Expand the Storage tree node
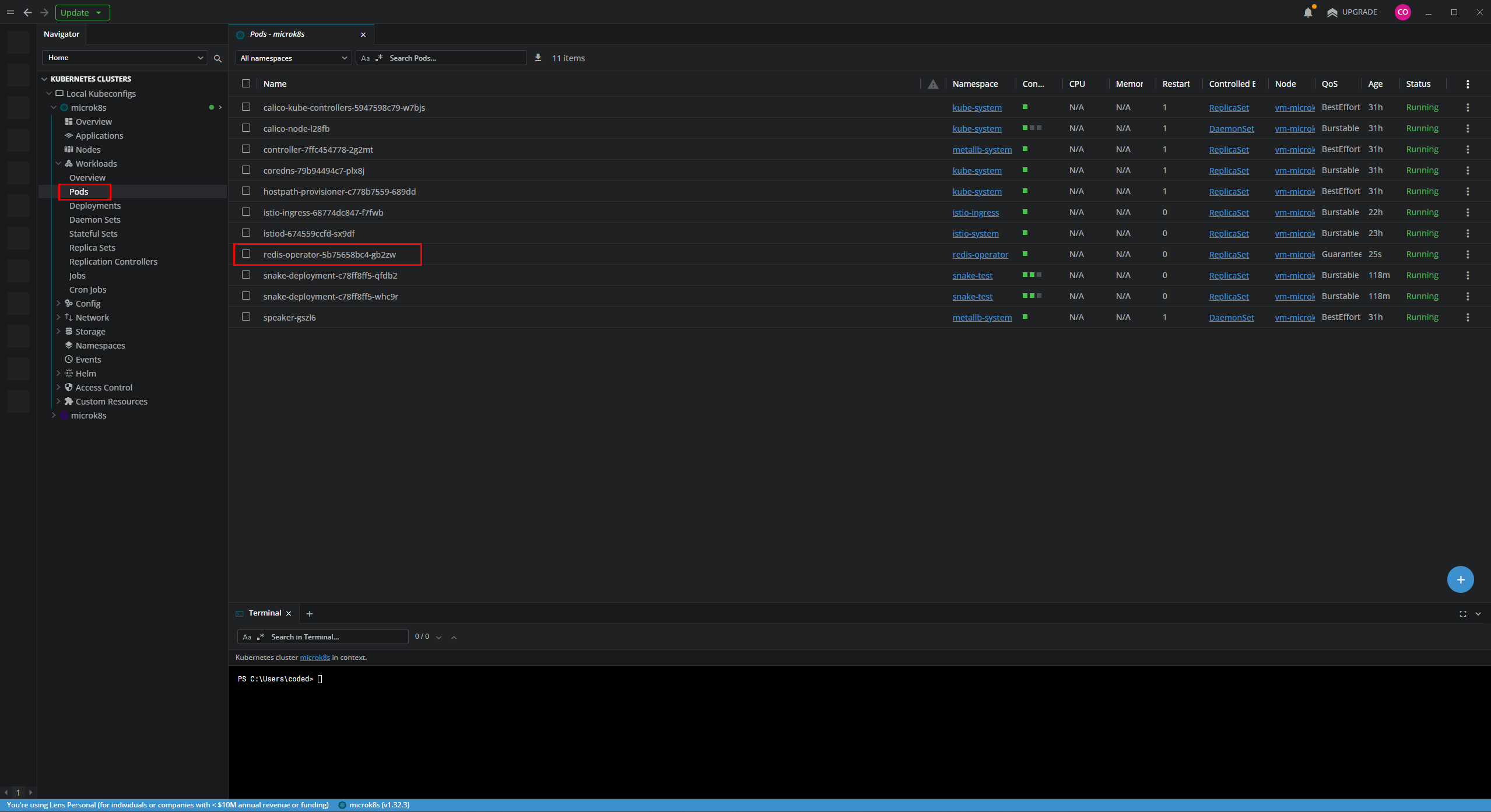The width and height of the screenshot is (1491, 812). (58, 332)
